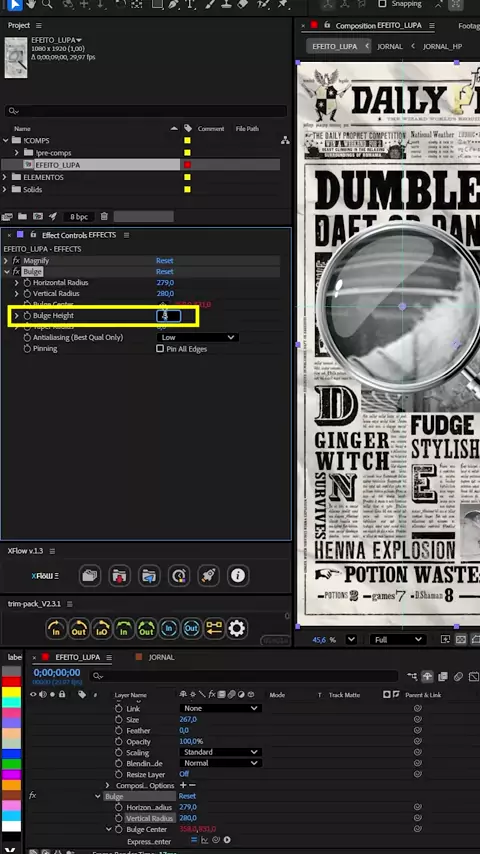Click the delete trash icon in Project panel
The height and width of the screenshot is (854, 480).
[104, 216]
